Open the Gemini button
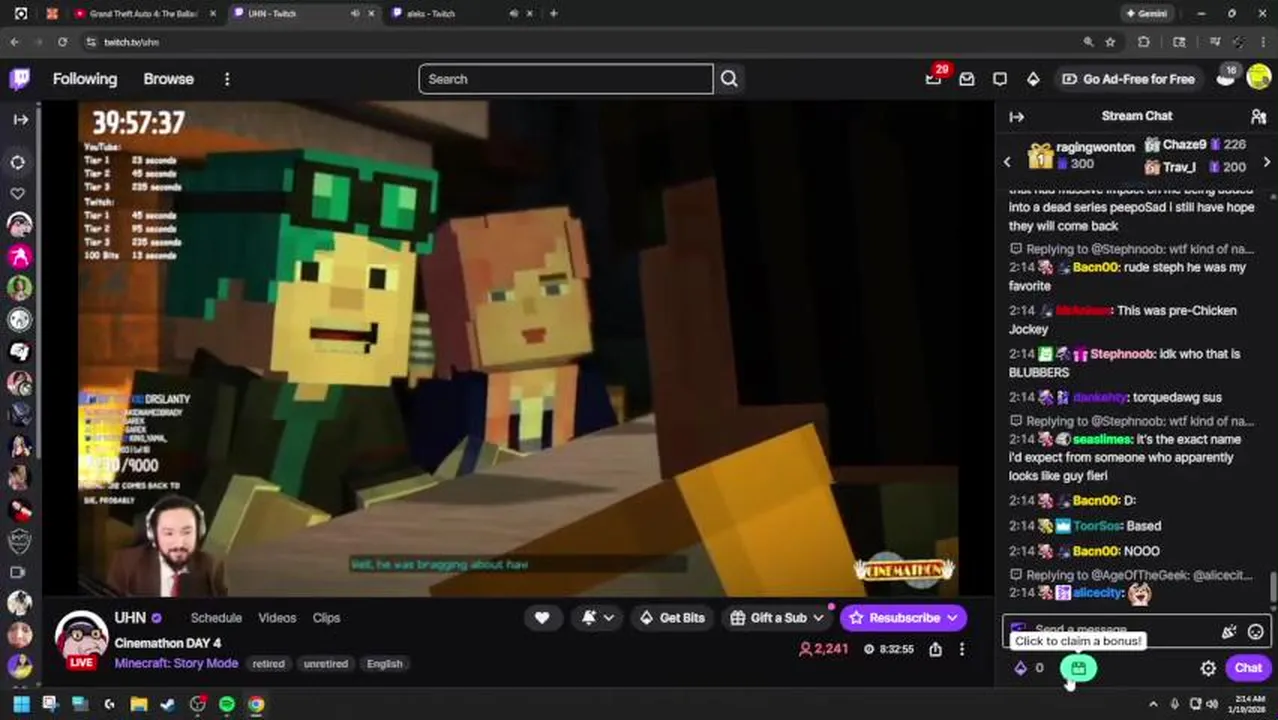Image resolution: width=1278 pixels, height=720 pixels. tap(1146, 14)
